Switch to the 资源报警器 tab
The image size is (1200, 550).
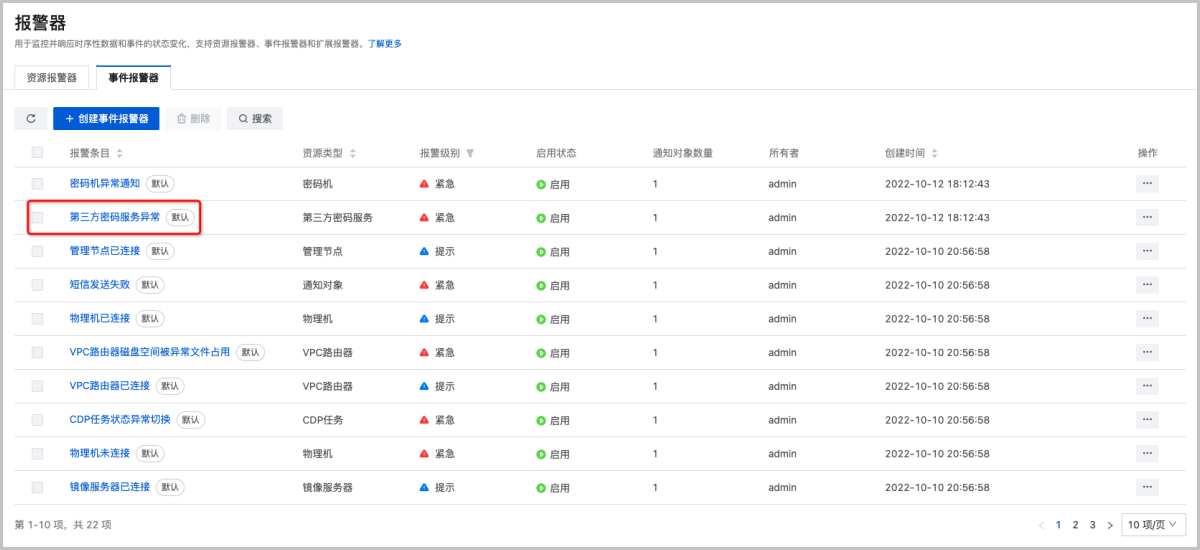52,77
